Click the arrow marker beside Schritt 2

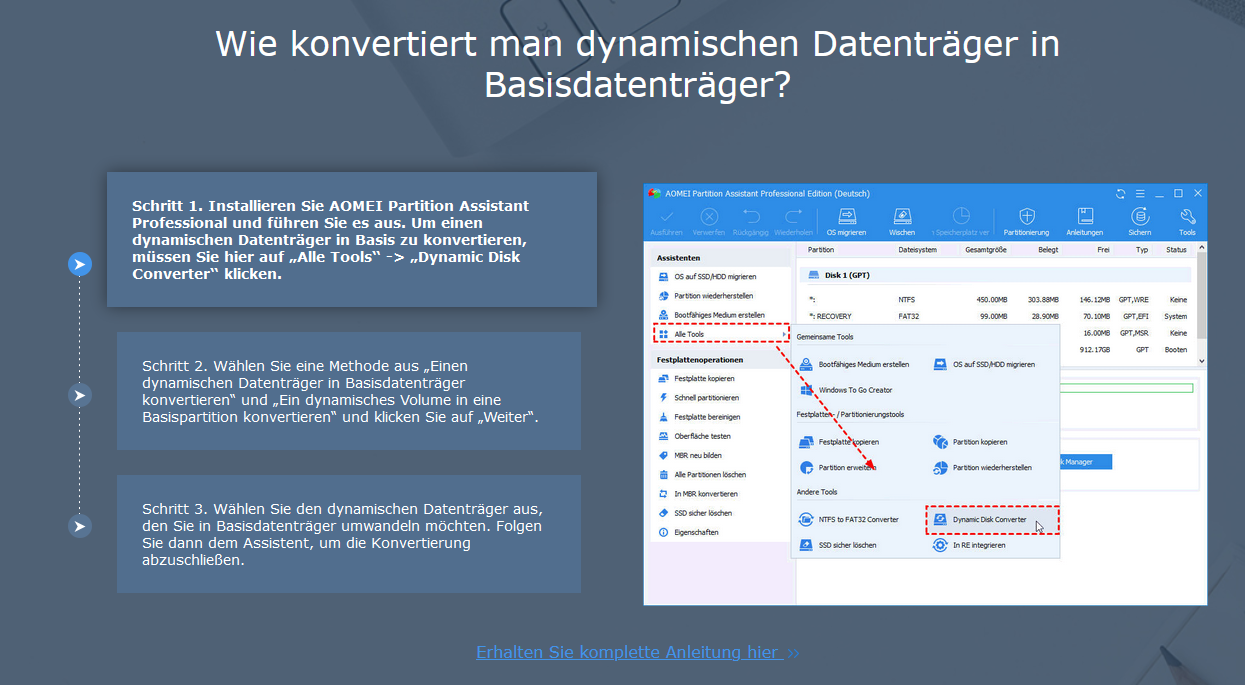coord(80,395)
